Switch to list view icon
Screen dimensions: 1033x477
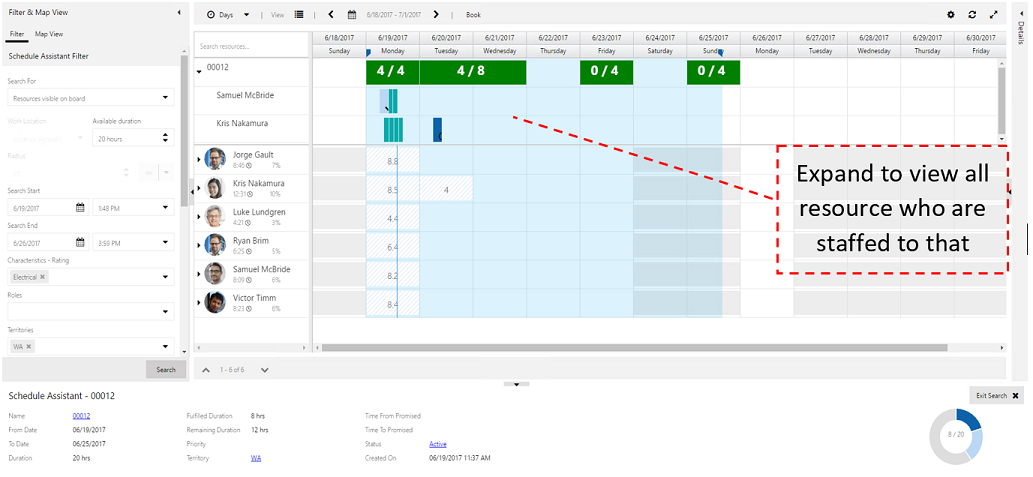(x=299, y=15)
